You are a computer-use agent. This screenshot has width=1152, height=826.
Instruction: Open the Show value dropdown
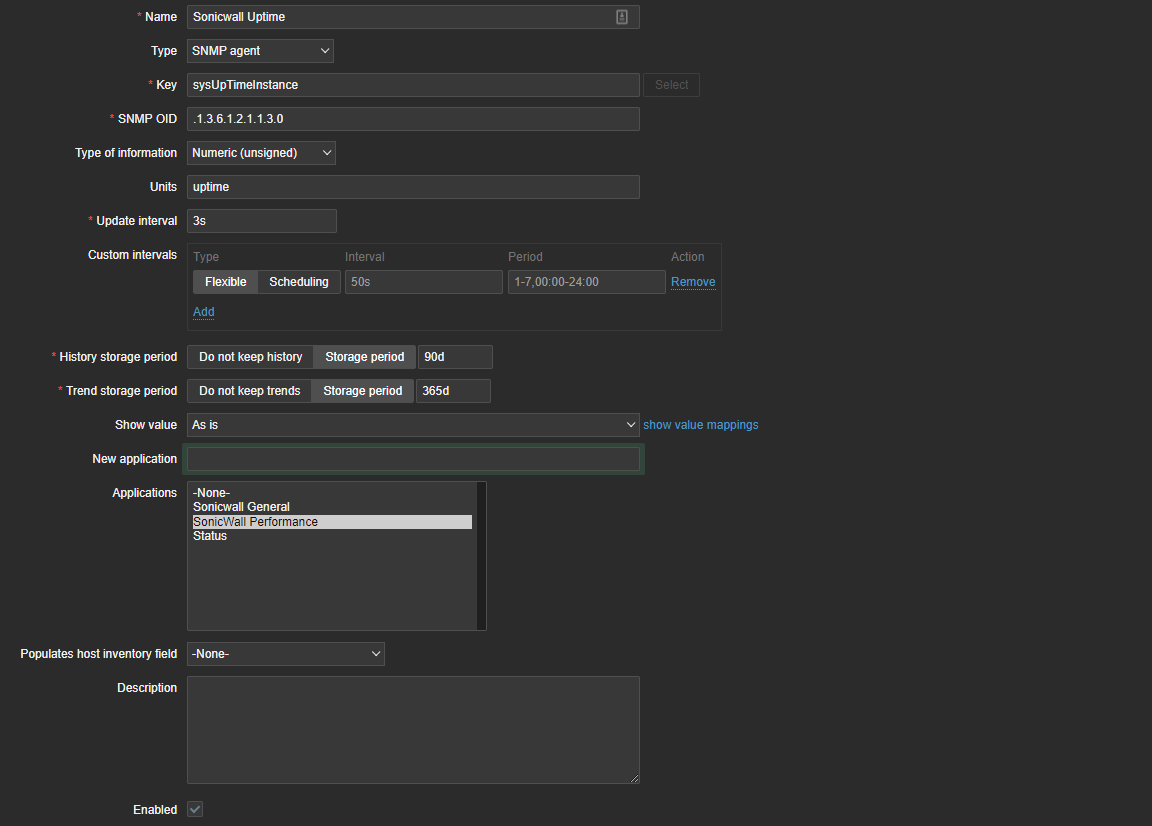[x=413, y=425]
